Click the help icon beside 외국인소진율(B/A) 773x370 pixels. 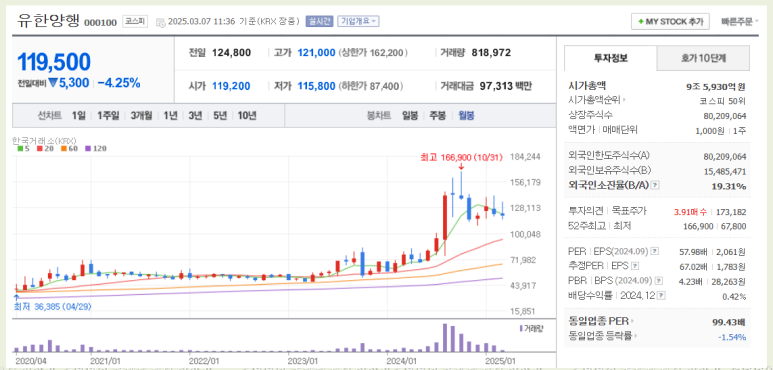pos(655,185)
